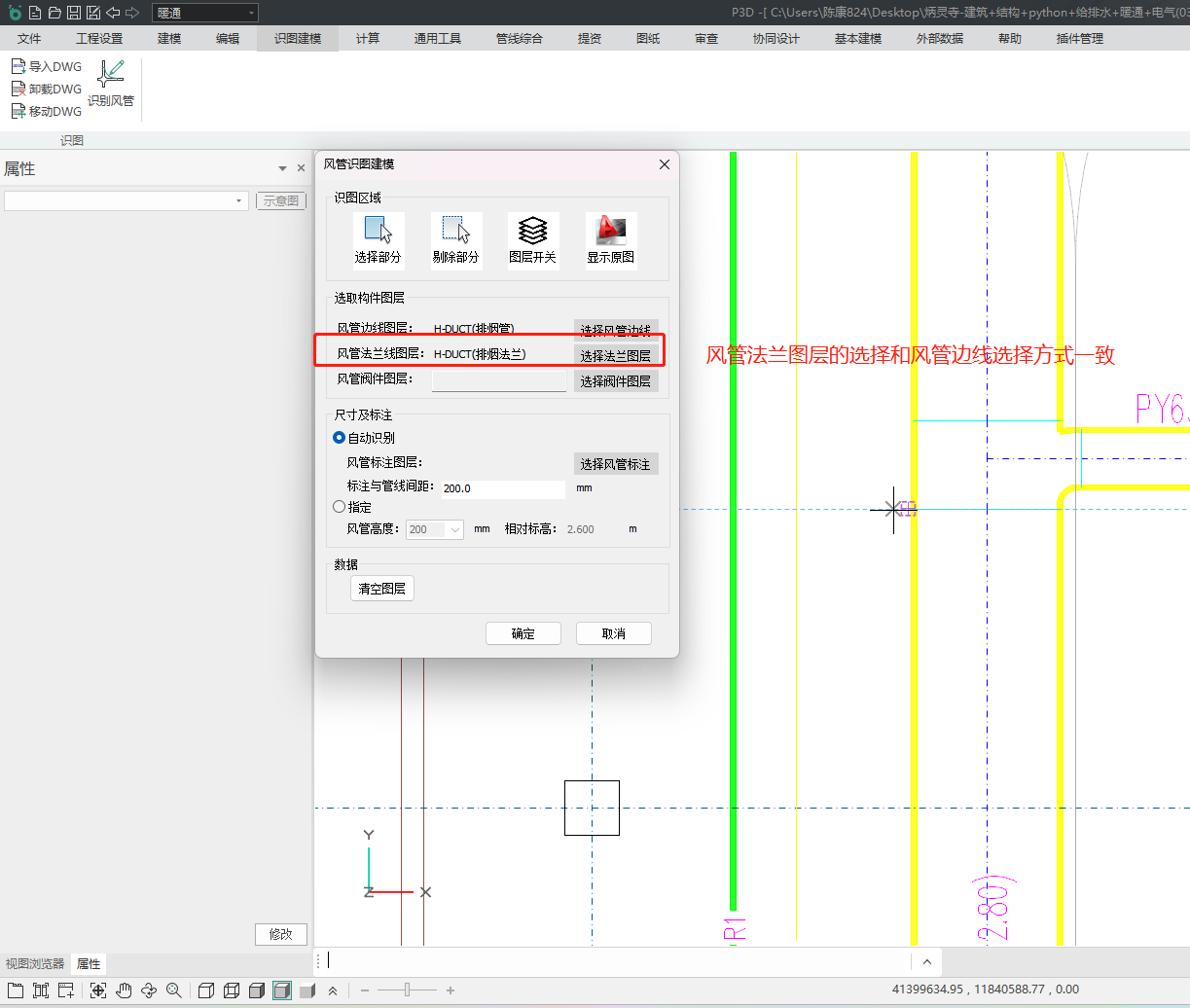
Task: Click the zoom slider handle in status bar
Action: tap(407, 990)
